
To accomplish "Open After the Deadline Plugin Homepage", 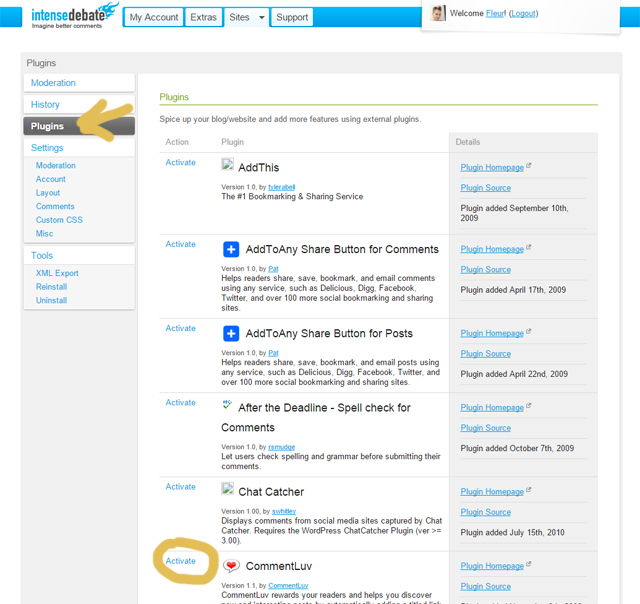I will (492, 407).
